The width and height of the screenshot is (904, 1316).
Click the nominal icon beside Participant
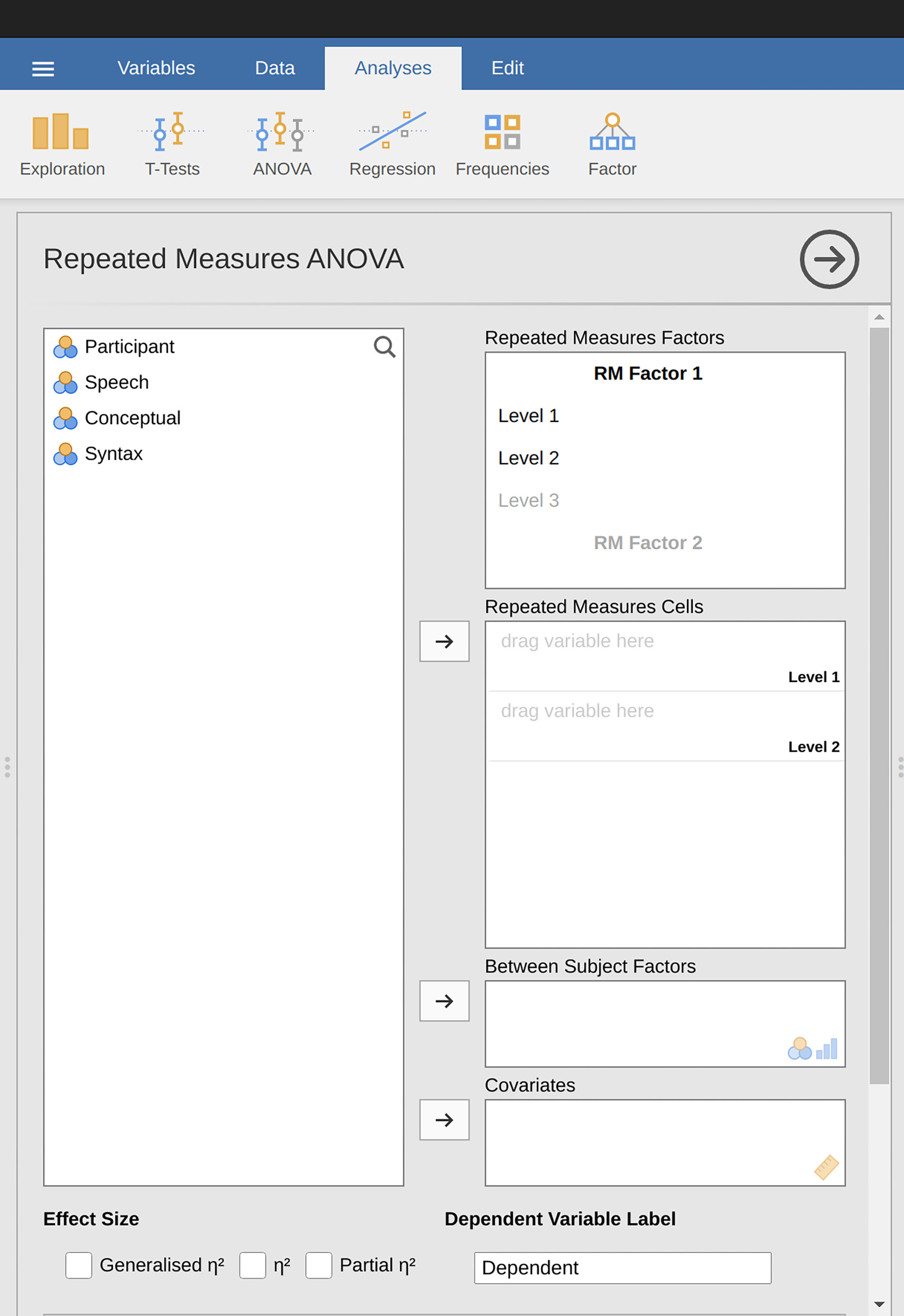click(65, 347)
